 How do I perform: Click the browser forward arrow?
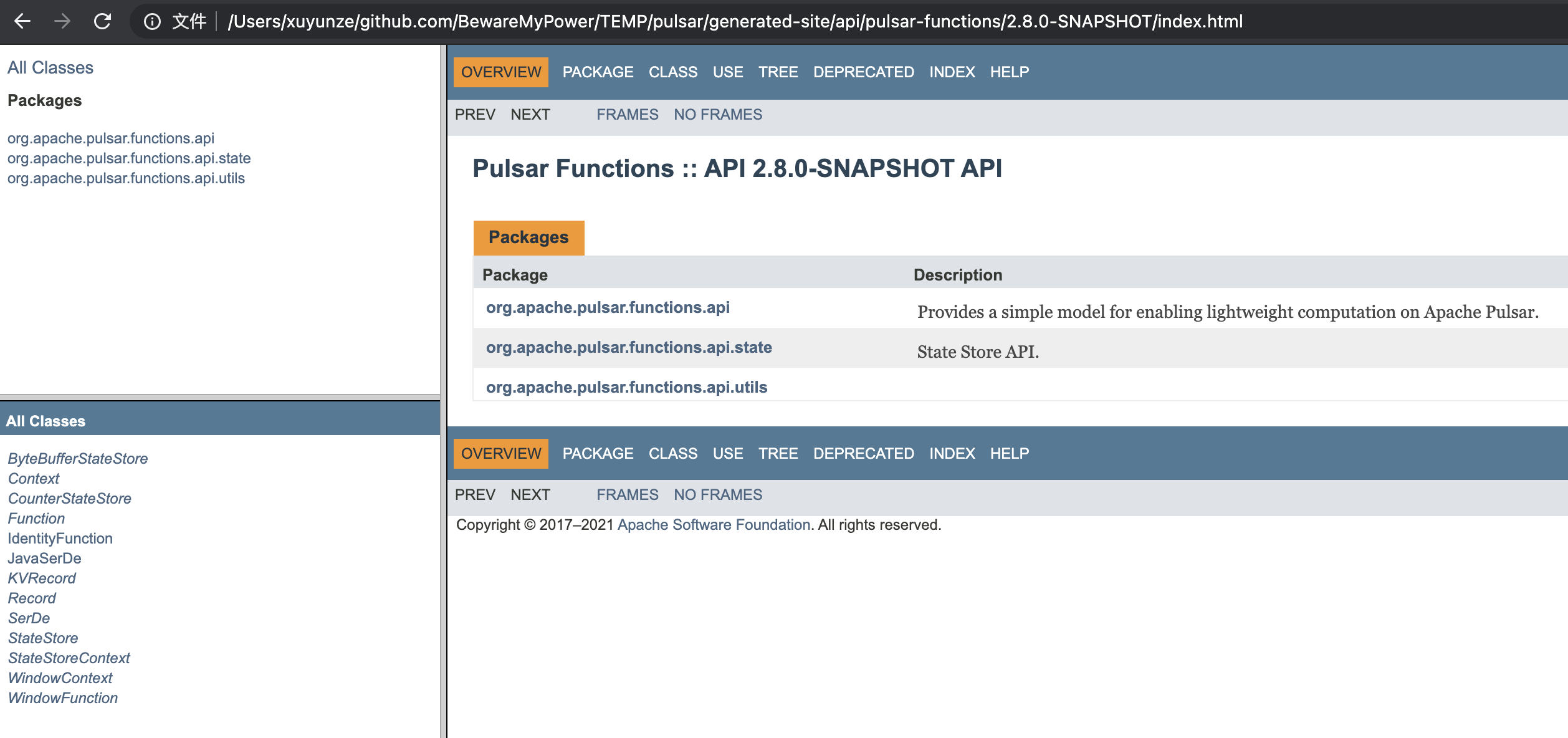coord(62,21)
